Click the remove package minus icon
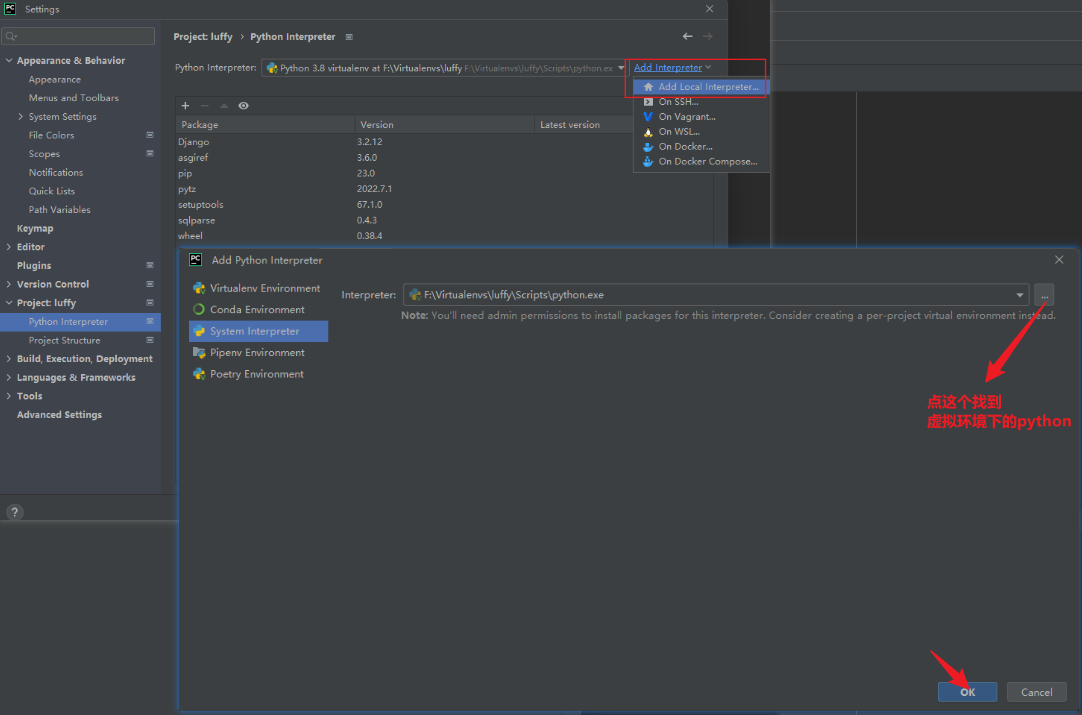Viewport: 1082px width, 715px height. 204,106
